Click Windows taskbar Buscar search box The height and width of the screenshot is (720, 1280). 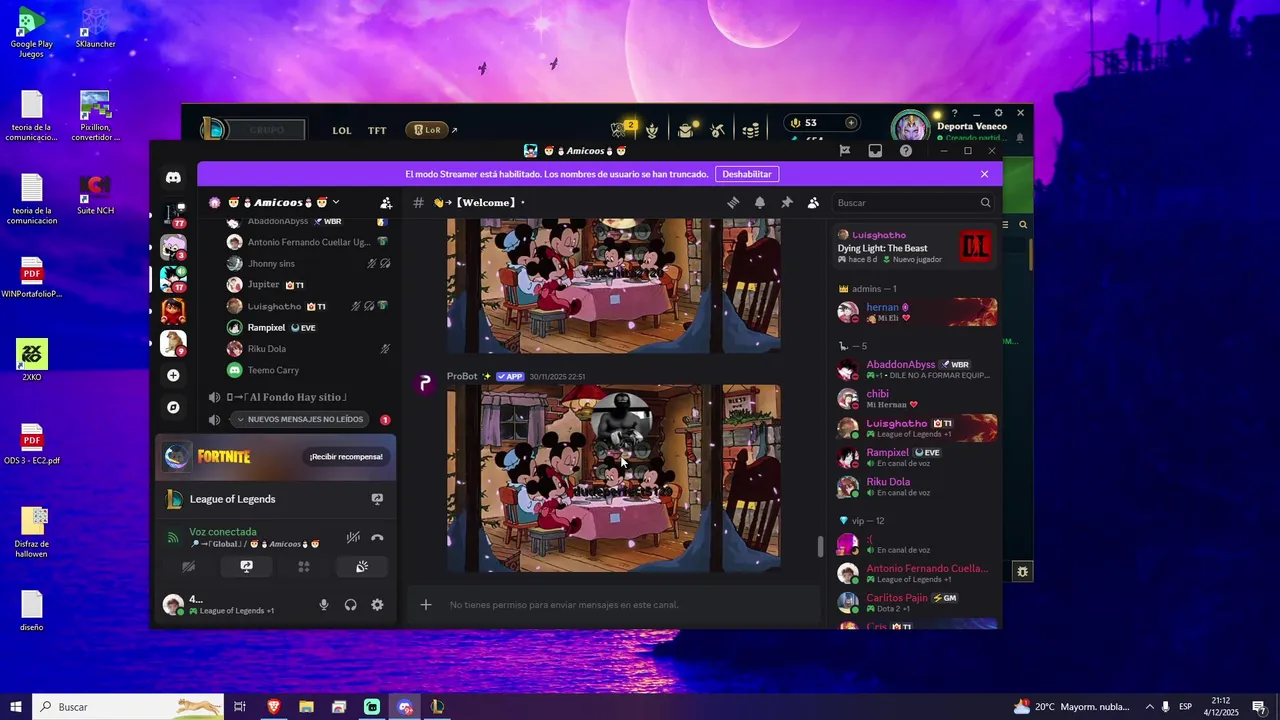pyautogui.click(x=128, y=707)
